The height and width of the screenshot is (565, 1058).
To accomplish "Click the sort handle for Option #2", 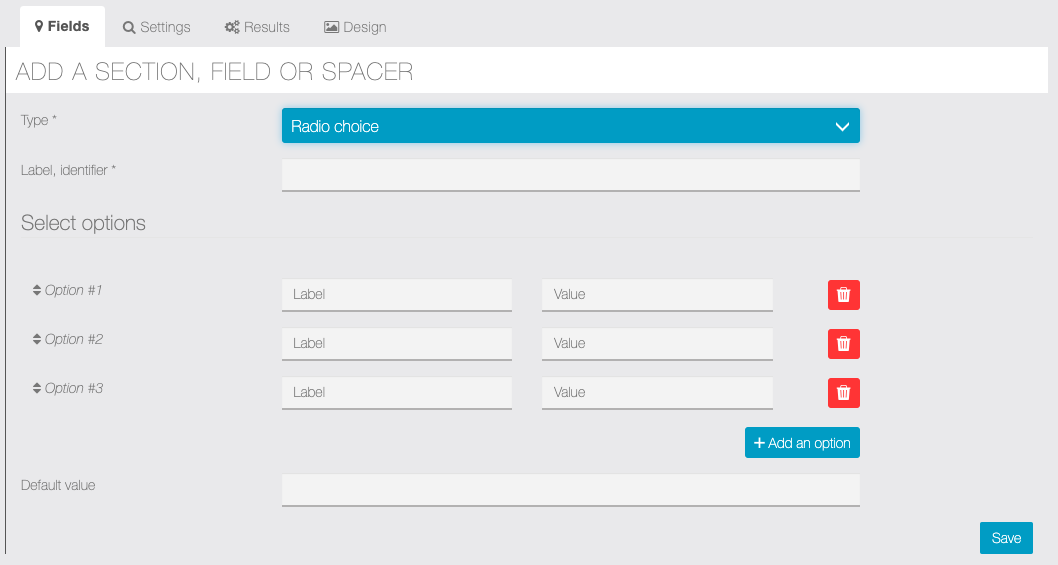I will 37,340.
